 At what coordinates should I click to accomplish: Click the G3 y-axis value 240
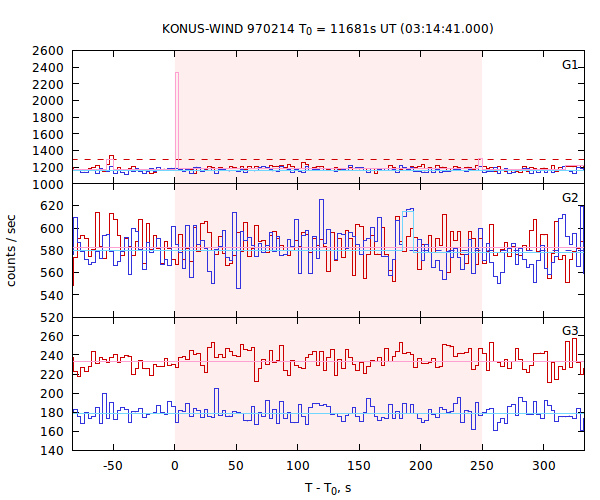coord(52,355)
